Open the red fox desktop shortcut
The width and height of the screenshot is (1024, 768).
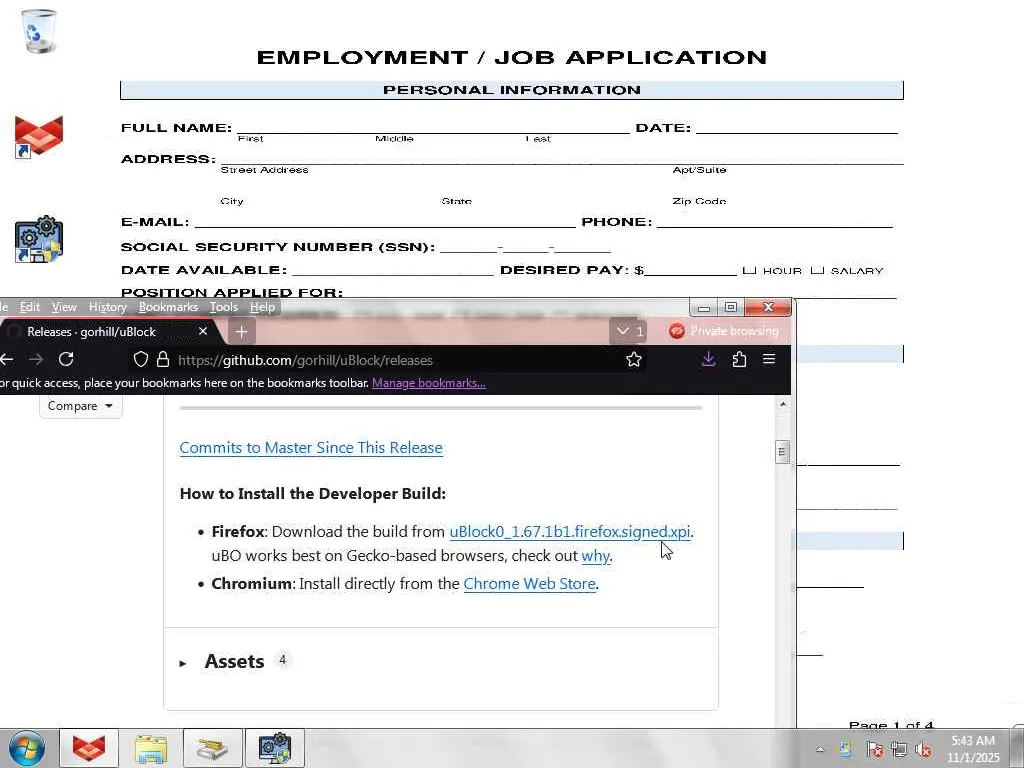pos(39,136)
